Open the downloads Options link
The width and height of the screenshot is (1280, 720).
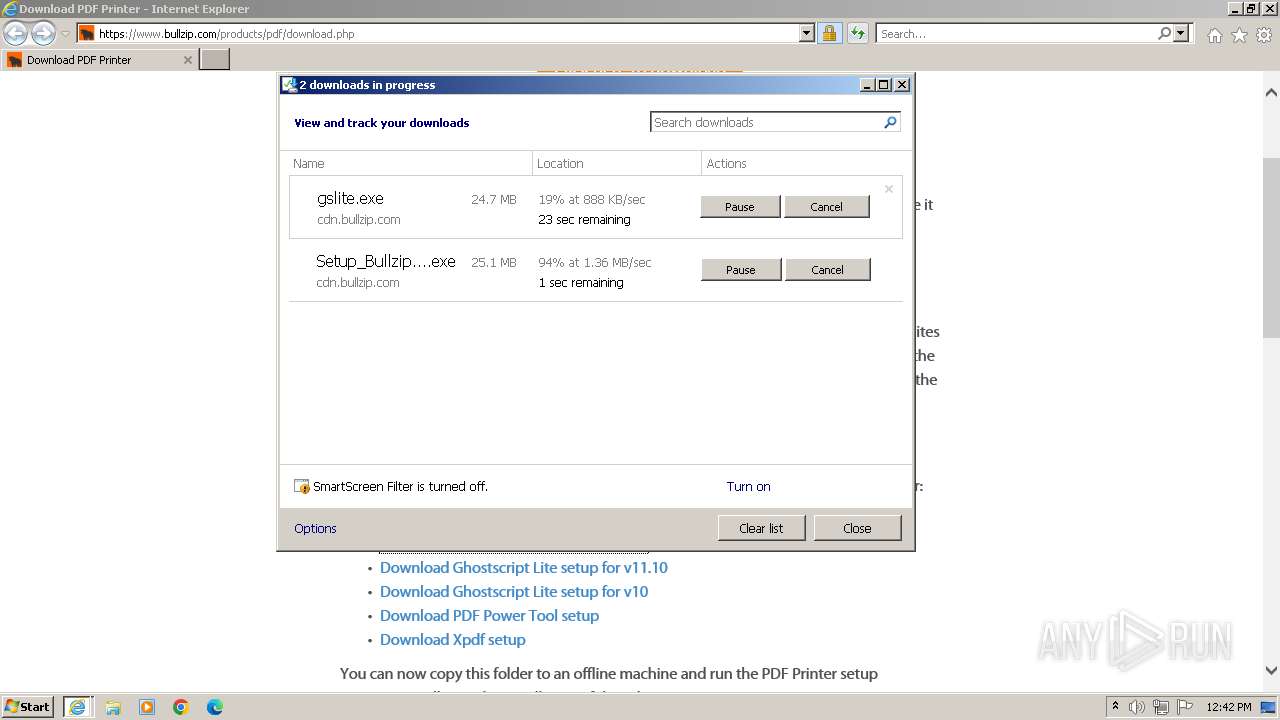coord(315,529)
